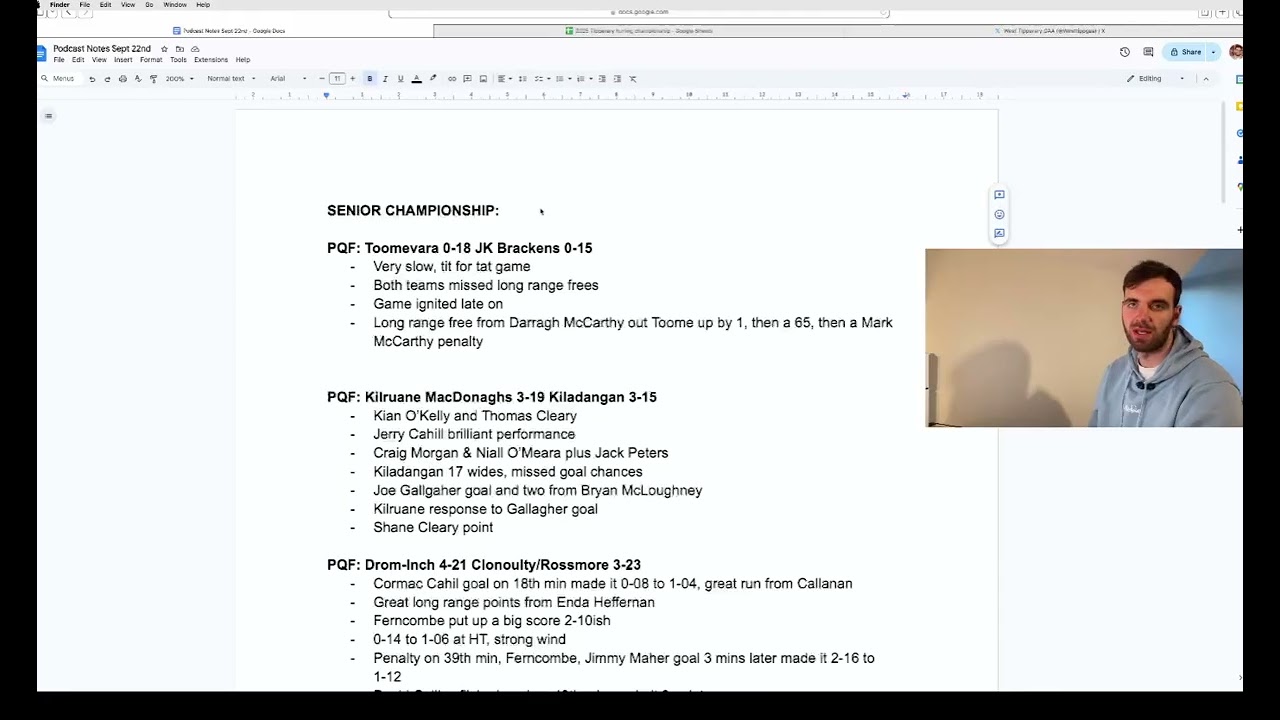Clear text formatting
This screenshot has height=720, width=1280.
(x=633, y=79)
